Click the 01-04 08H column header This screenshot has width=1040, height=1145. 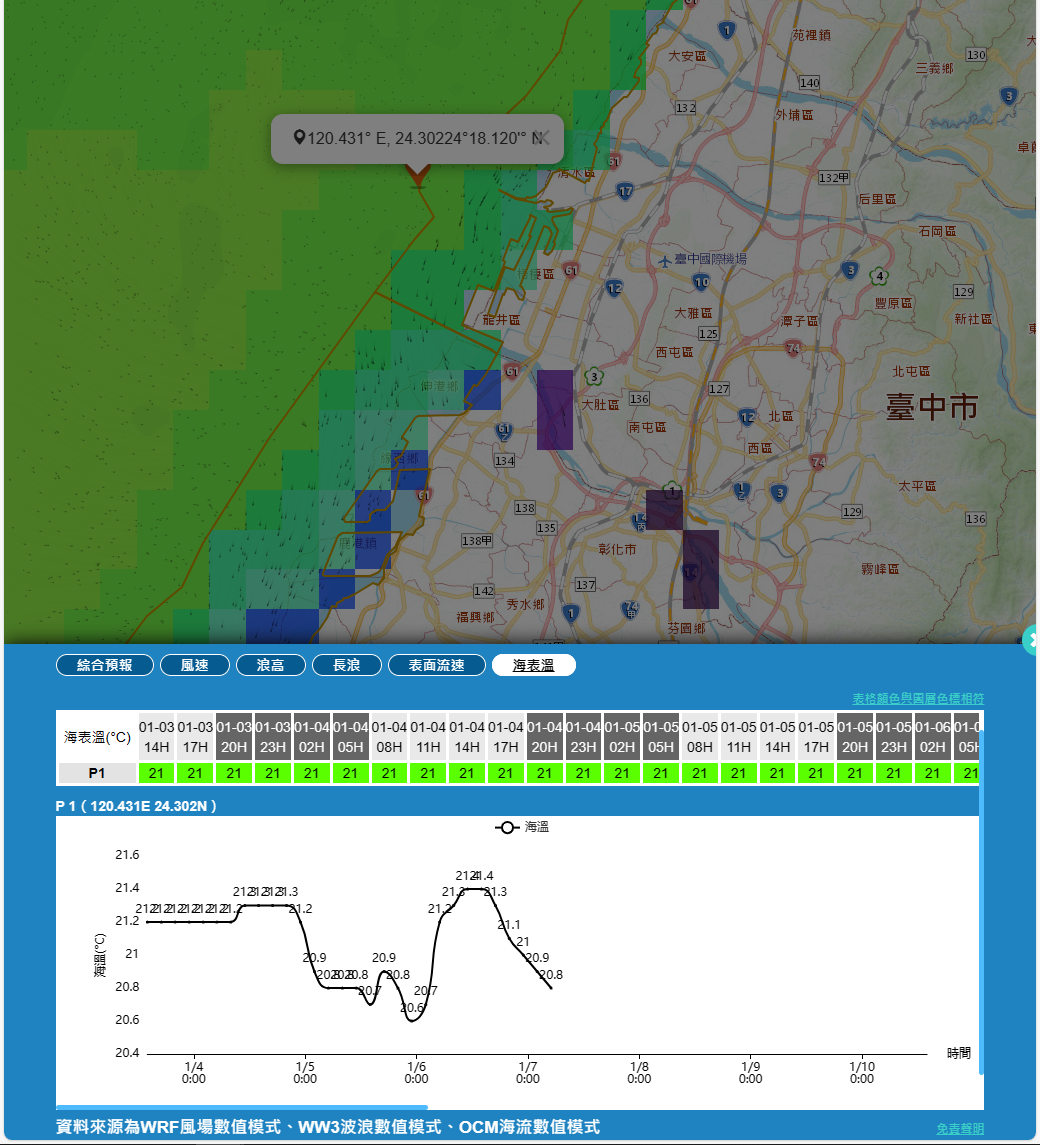click(389, 737)
